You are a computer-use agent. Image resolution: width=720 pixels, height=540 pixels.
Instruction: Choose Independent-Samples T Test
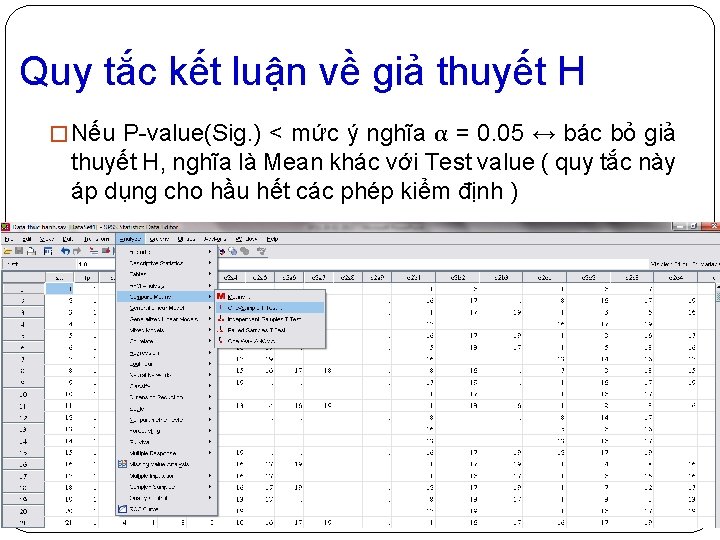[x=270, y=319]
